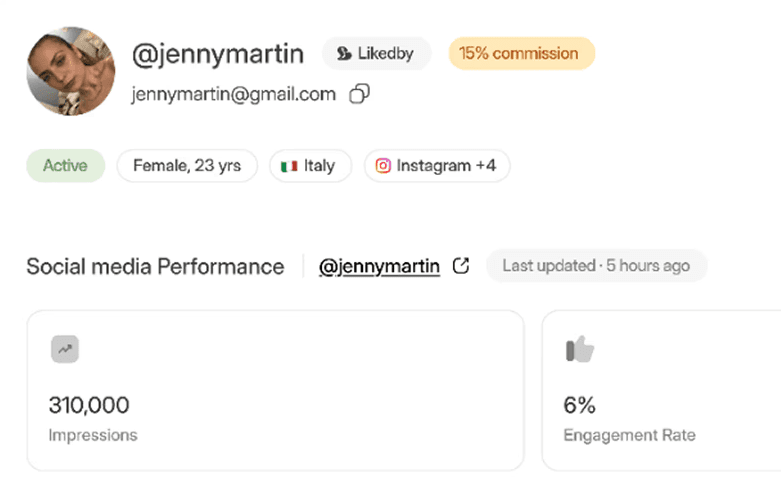Select the Italy country chip text

click(x=319, y=166)
